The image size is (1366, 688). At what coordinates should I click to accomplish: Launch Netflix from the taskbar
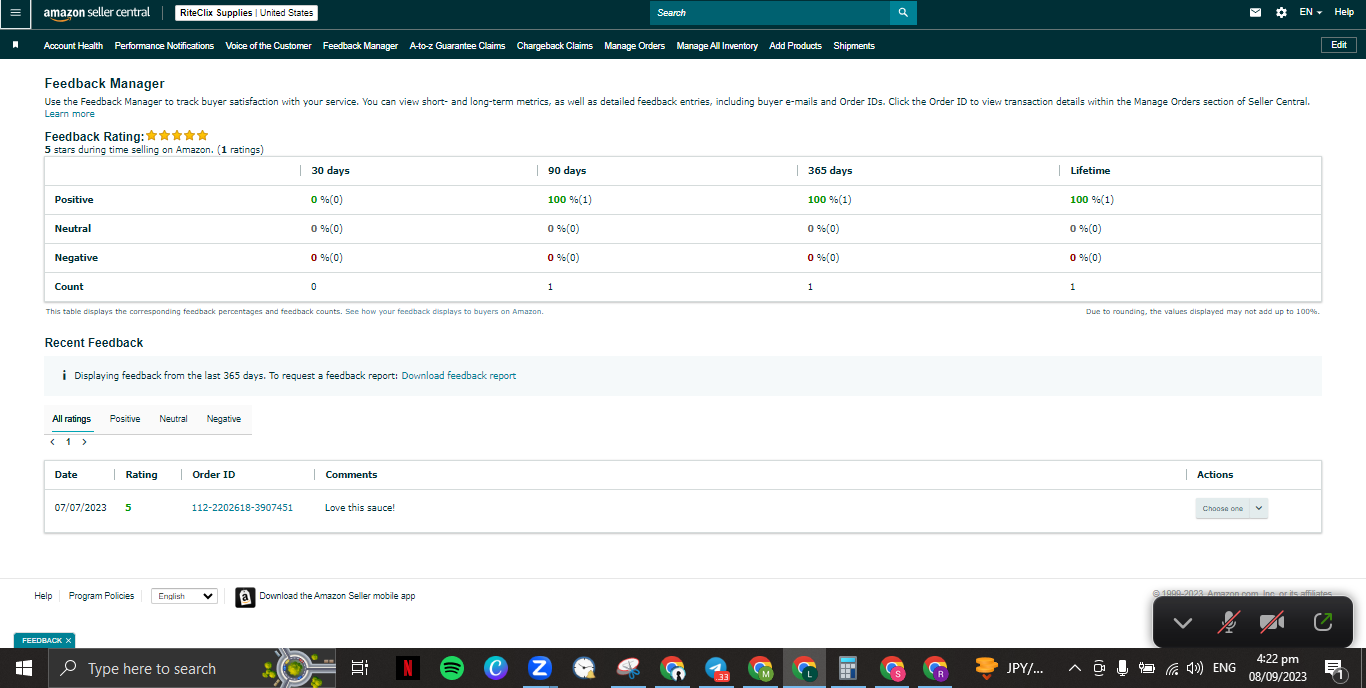407,668
